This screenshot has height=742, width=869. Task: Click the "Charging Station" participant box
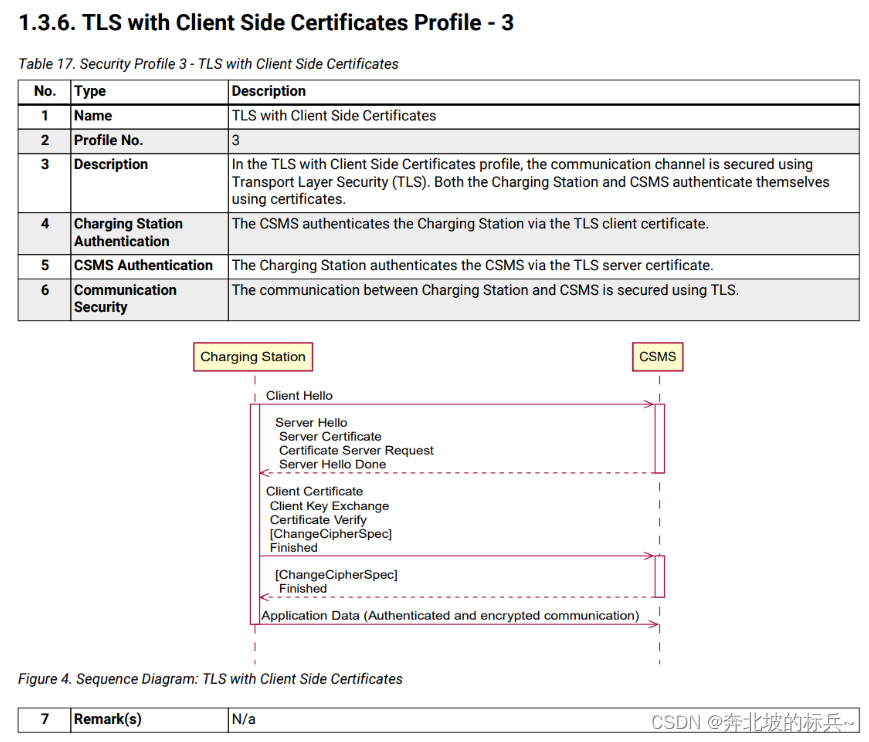253,357
